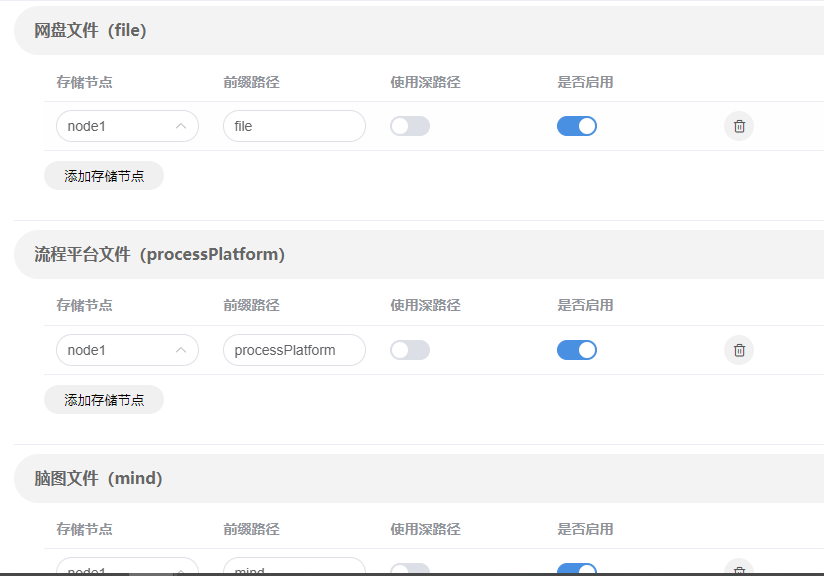
Task: Enable 使用深路径 for processPlatform
Action: 410,350
